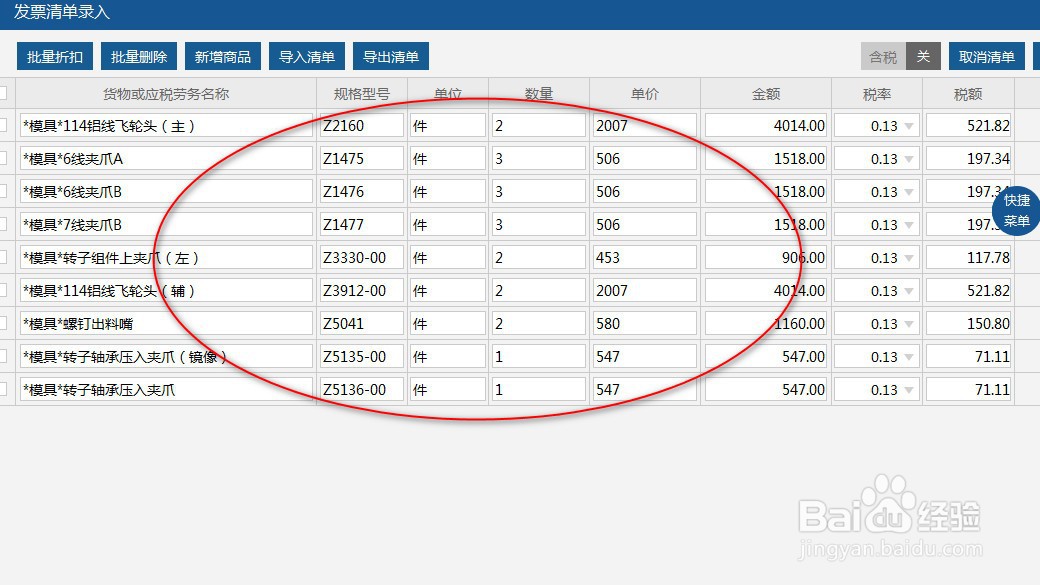Click the 数量 column header
The height and width of the screenshot is (585, 1040).
coord(539,94)
